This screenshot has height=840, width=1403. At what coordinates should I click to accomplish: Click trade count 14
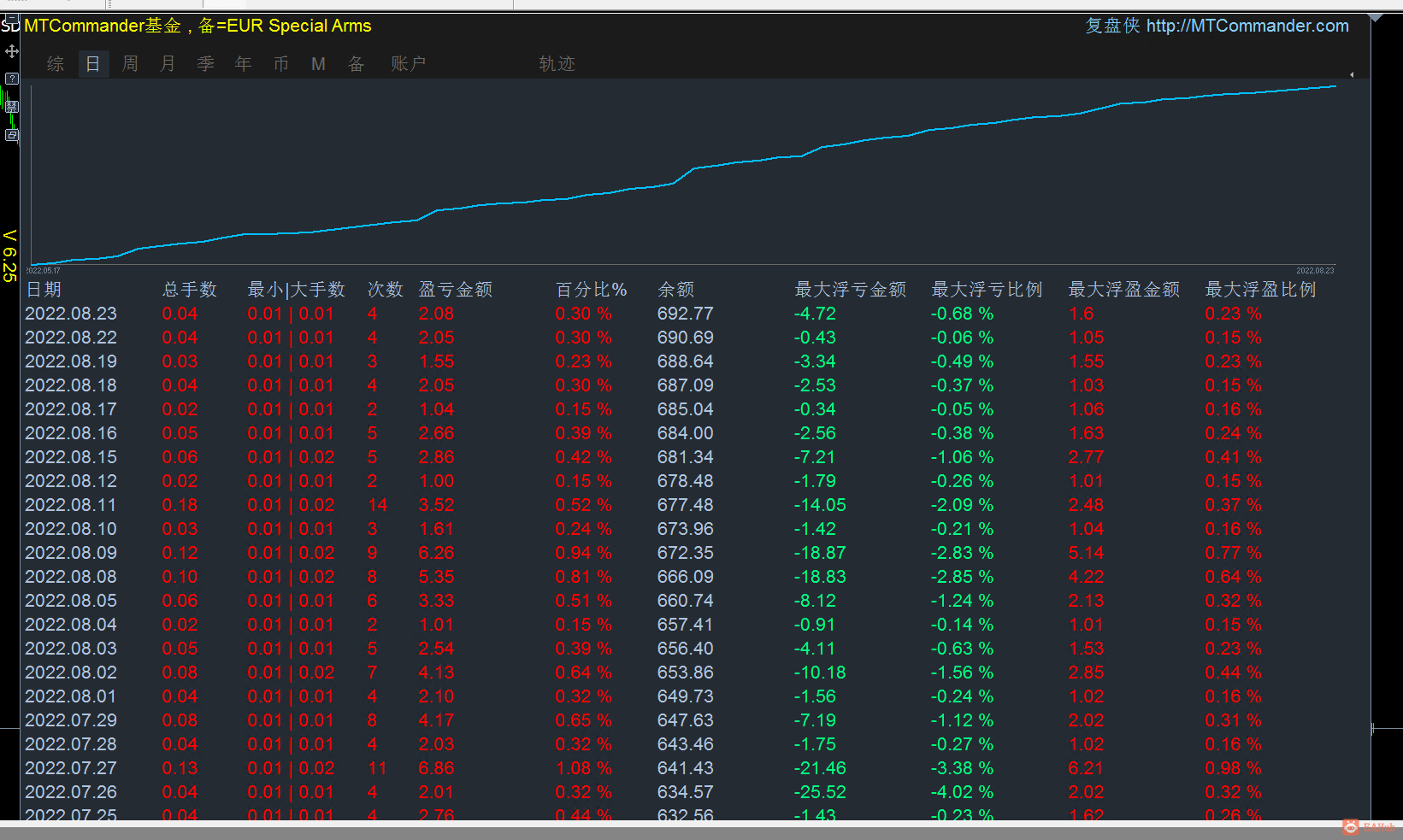tap(377, 505)
